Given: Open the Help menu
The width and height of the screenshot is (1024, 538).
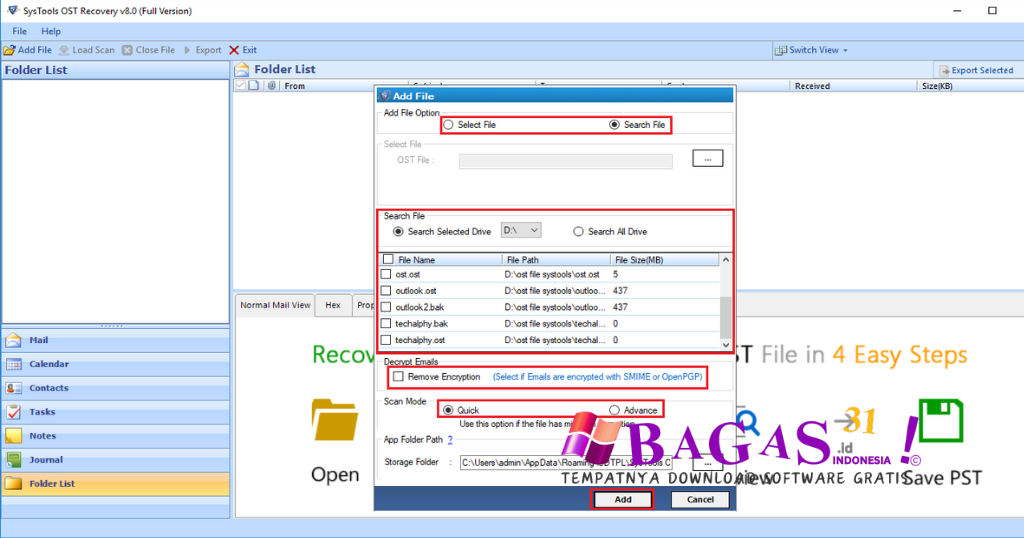Looking at the screenshot, I should (51, 31).
